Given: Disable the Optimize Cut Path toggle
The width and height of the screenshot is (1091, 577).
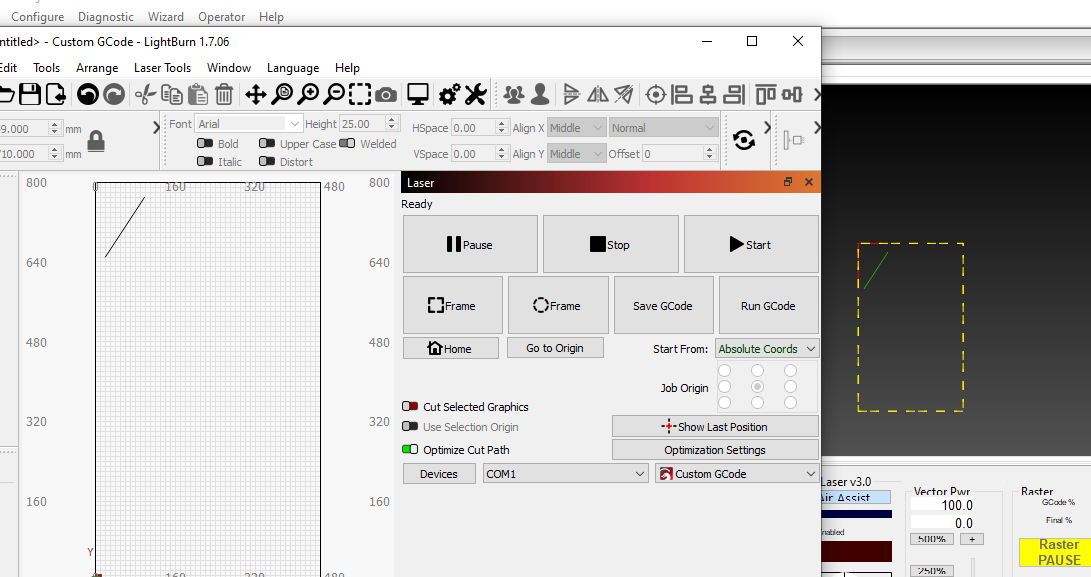Looking at the screenshot, I should coord(410,450).
